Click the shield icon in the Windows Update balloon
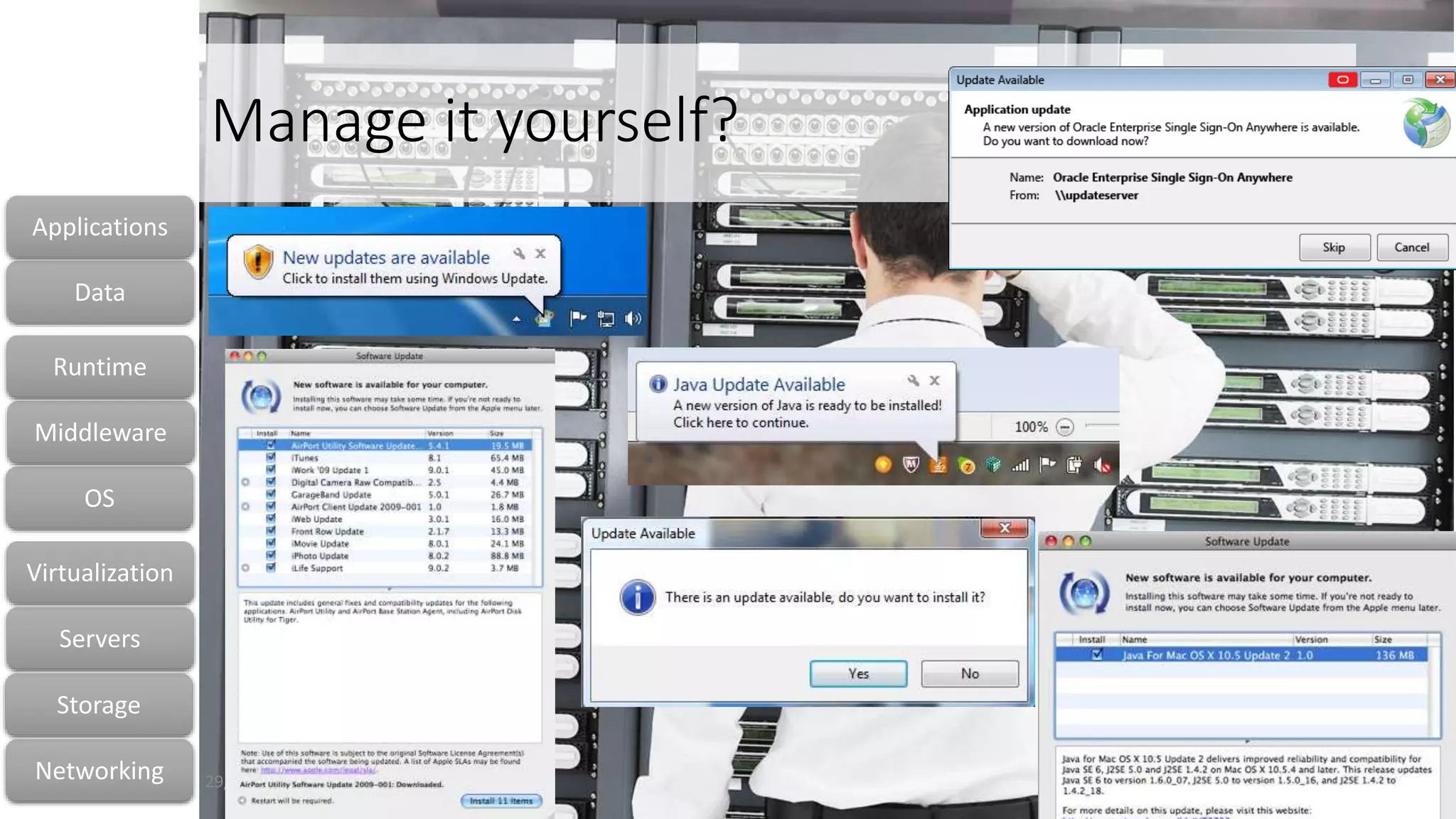Image resolution: width=1456 pixels, height=819 pixels. tap(258, 262)
